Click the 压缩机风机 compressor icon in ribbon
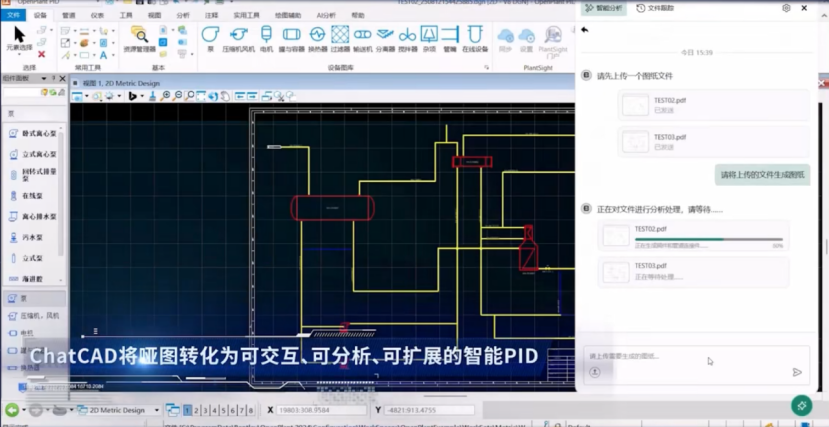Viewport: 829px width, 427px height. tap(238, 37)
